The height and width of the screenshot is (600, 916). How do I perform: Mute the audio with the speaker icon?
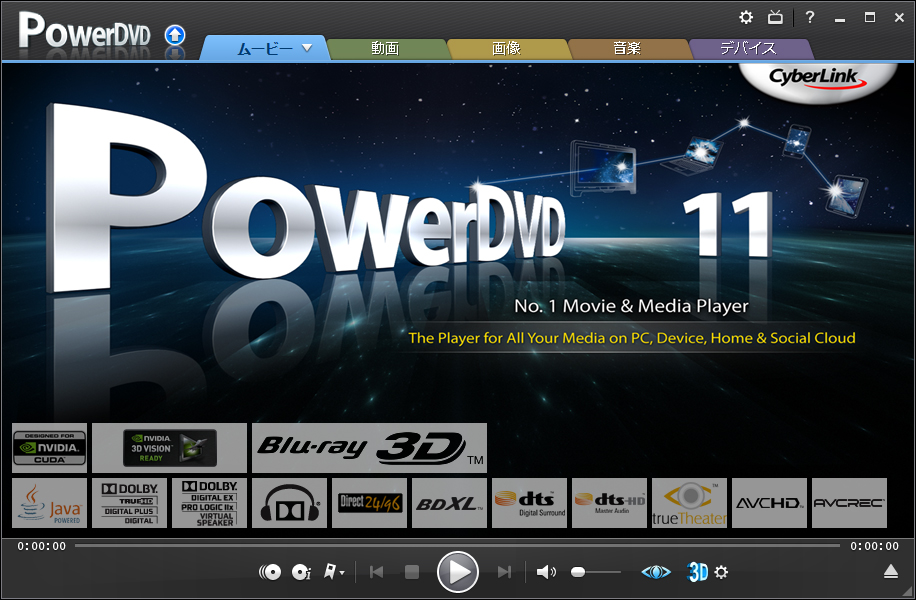point(546,571)
